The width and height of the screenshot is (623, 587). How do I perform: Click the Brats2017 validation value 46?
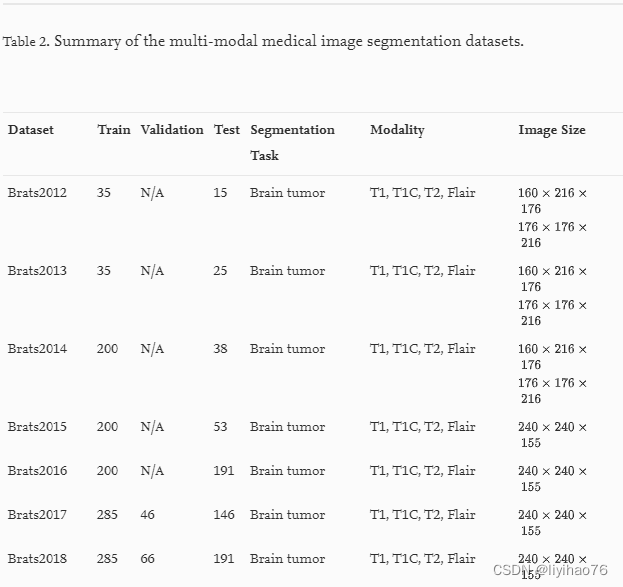pyautogui.click(x=148, y=515)
